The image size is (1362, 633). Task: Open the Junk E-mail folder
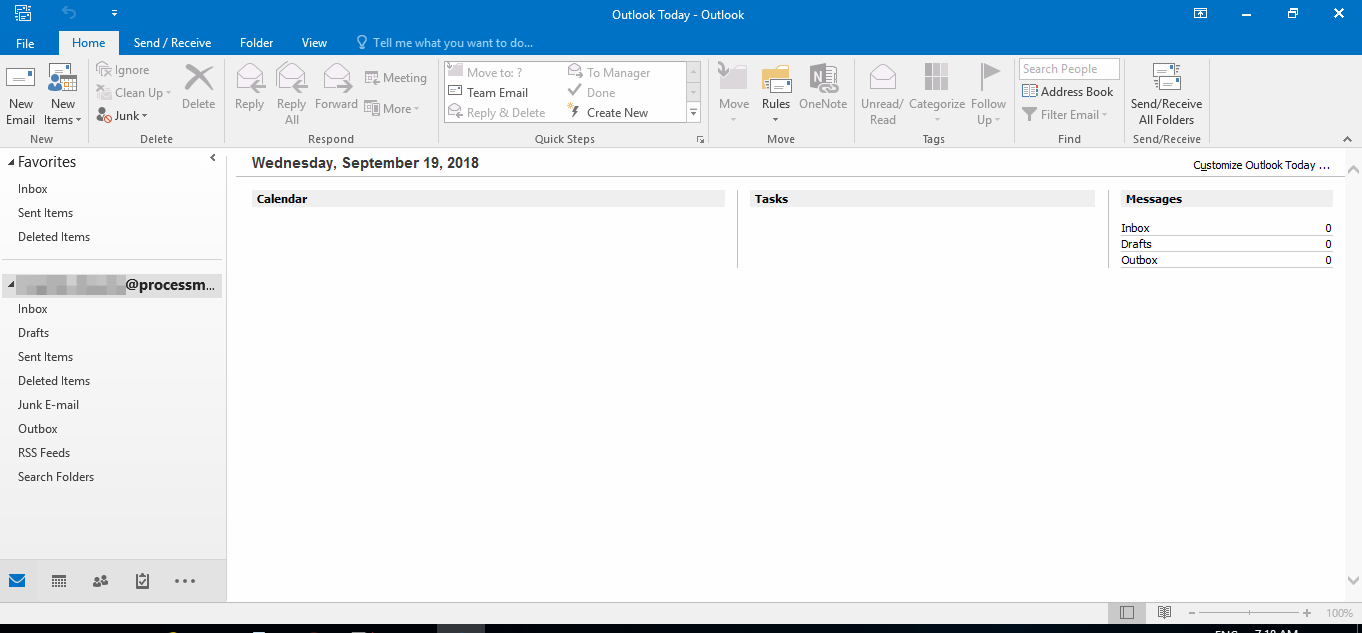click(x=48, y=405)
